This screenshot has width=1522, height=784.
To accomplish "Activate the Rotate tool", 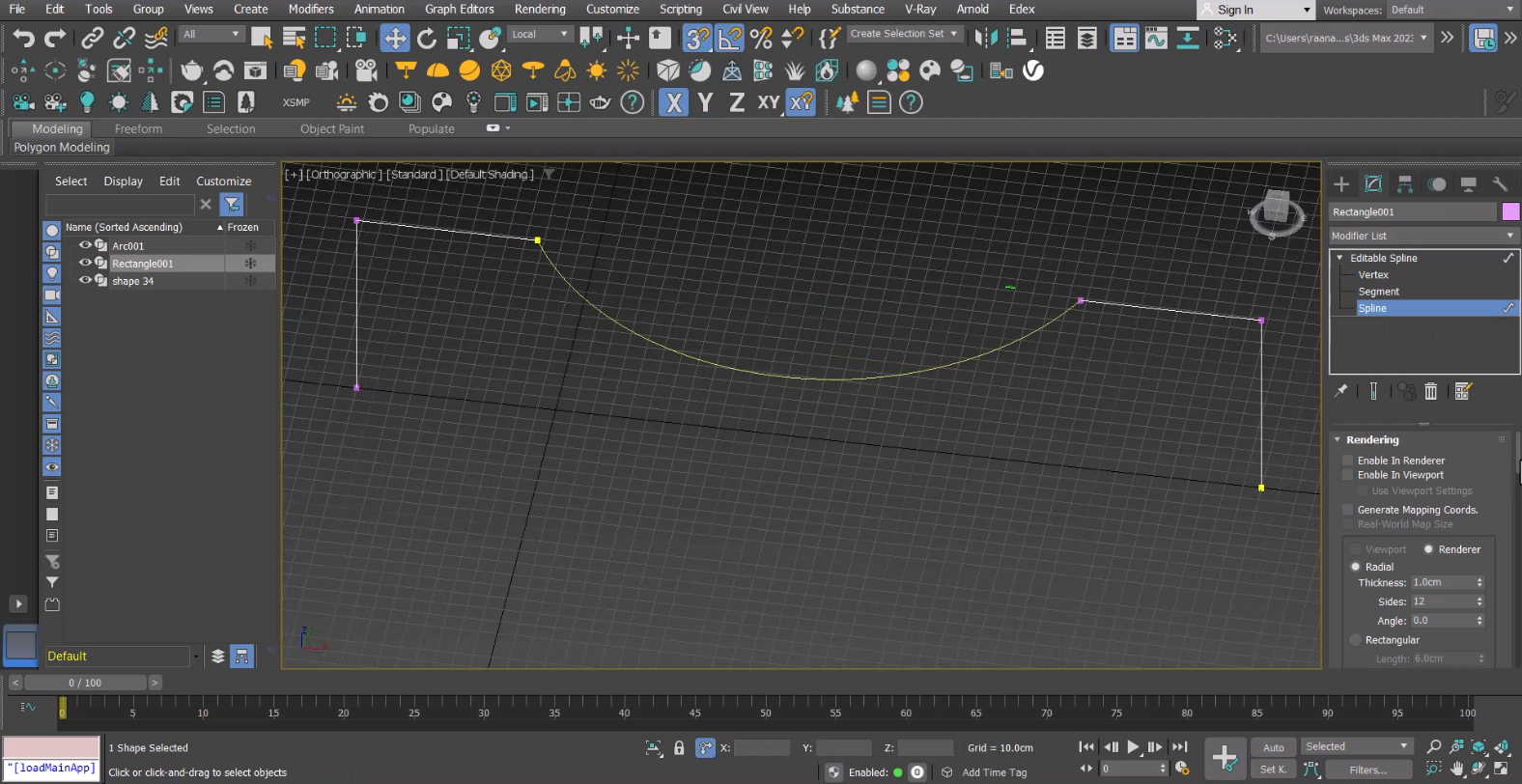I will pos(426,38).
